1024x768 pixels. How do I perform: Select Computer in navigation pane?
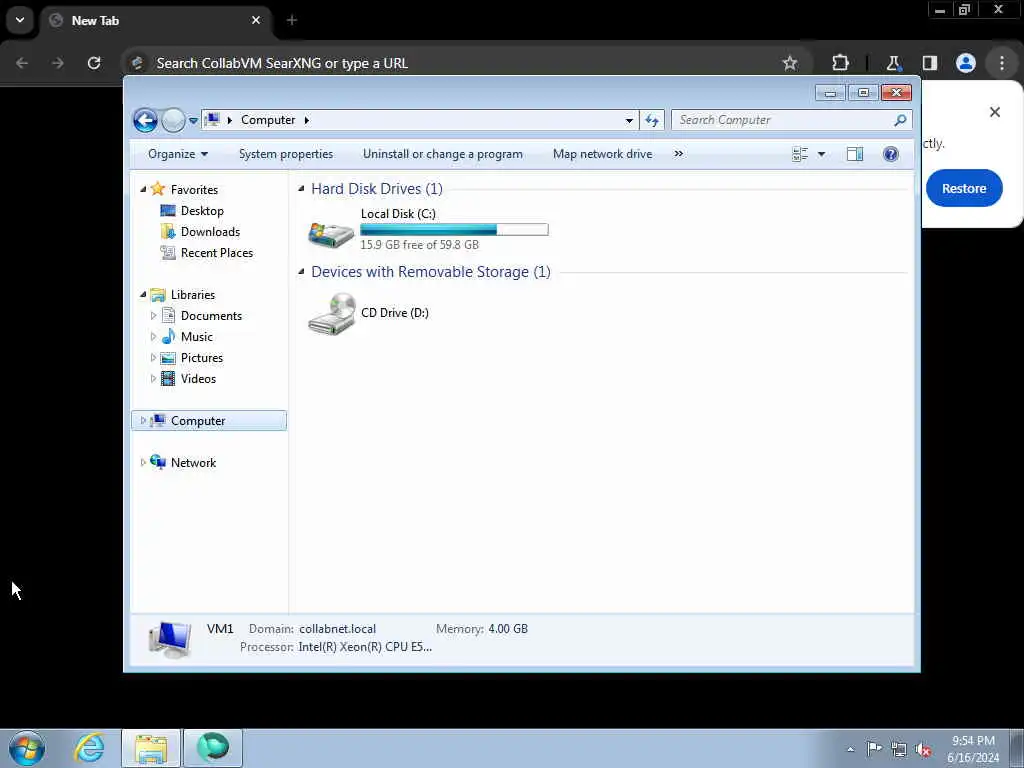[x=198, y=421]
